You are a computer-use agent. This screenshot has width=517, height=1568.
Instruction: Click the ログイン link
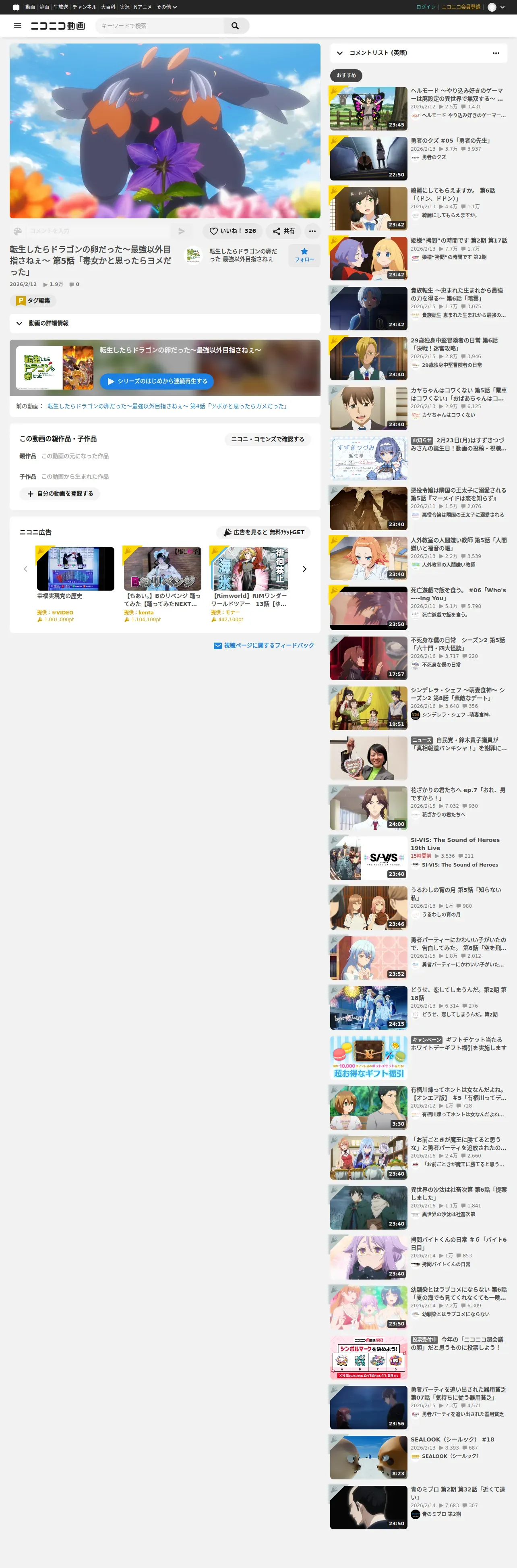point(426,7)
